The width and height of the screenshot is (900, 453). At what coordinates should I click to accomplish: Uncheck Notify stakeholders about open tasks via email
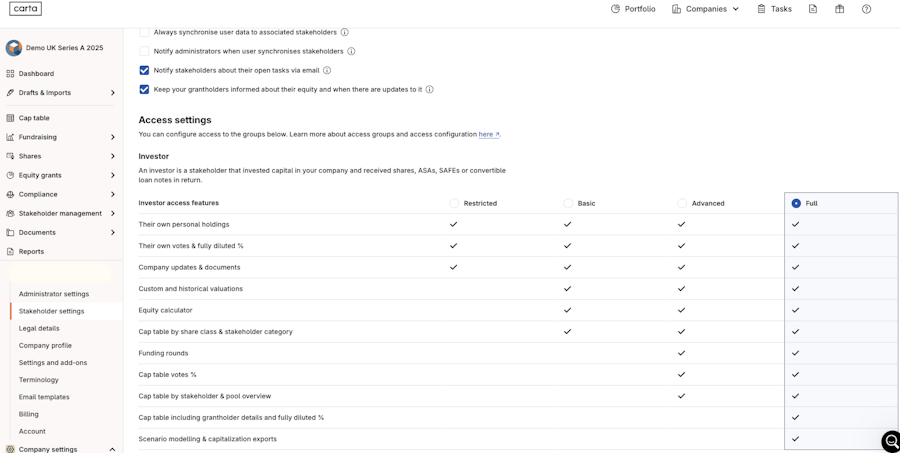[x=144, y=71]
